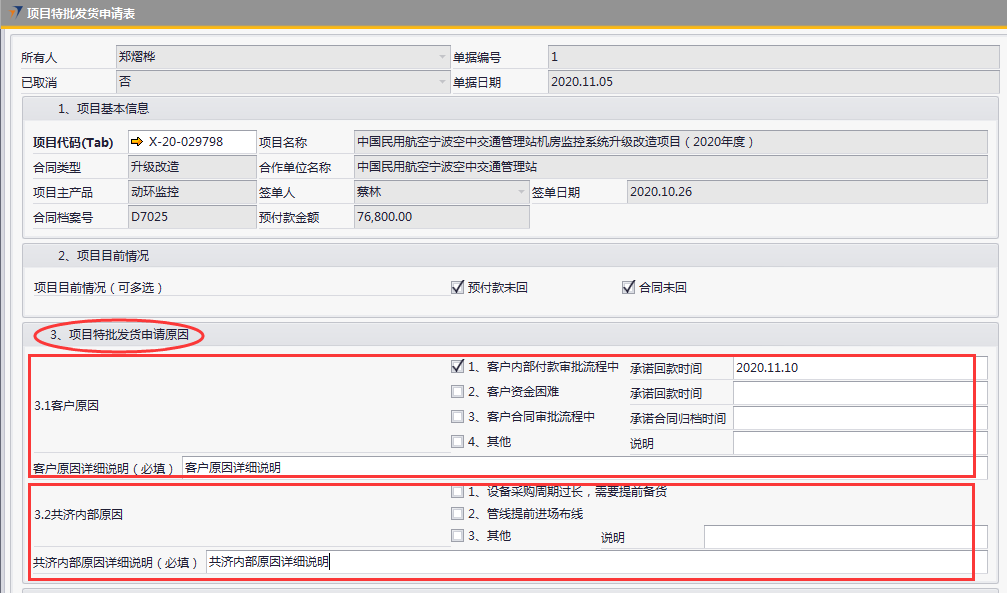Focus the 客户原因详细说明 text field
The width and height of the screenshot is (1007, 593).
[x=576, y=468]
